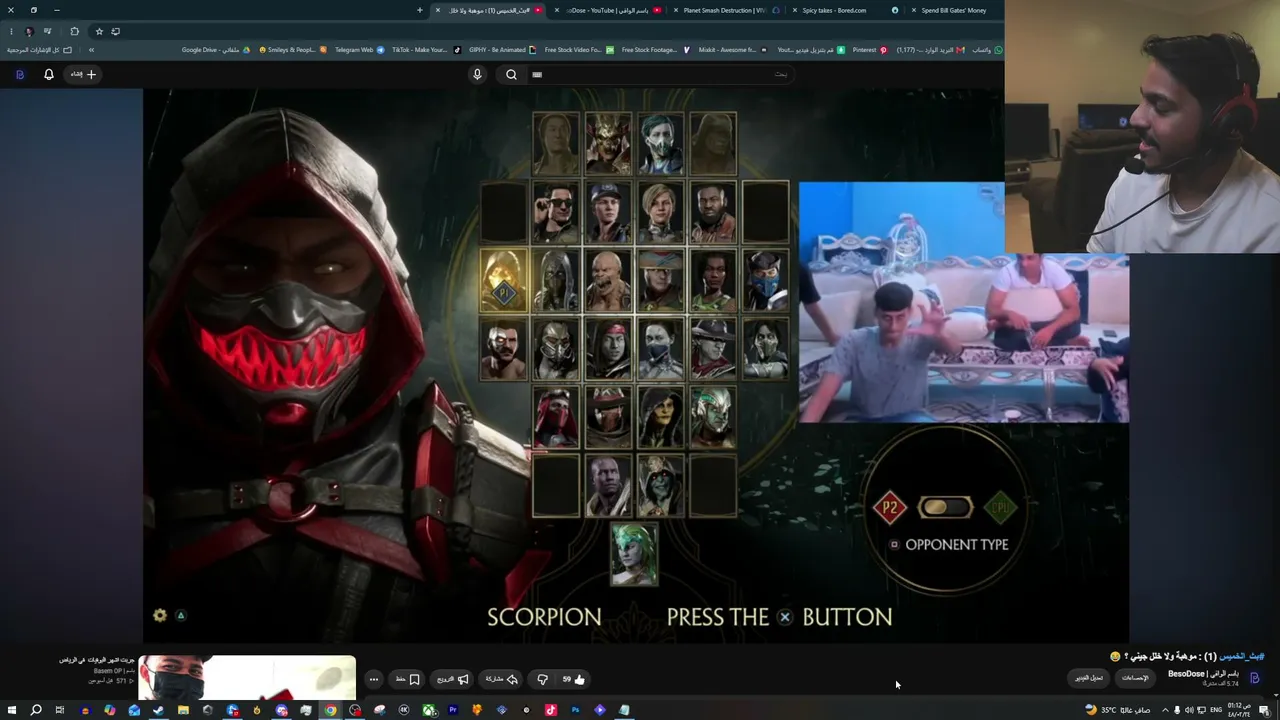Open the browser extensions puzzle icon
The height and width of the screenshot is (720, 1280).
(74, 31)
